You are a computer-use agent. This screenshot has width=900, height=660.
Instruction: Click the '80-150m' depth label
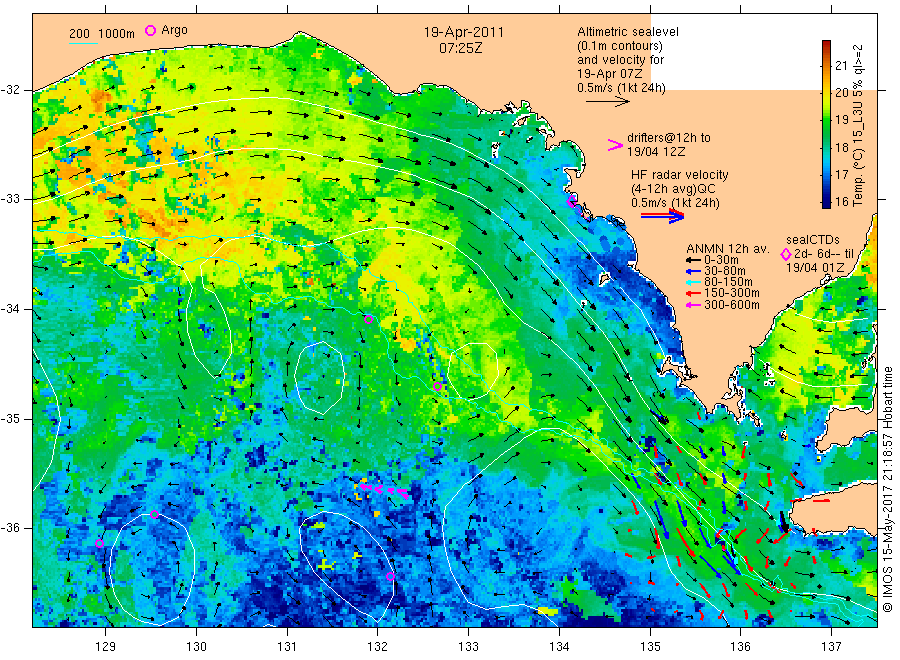pyautogui.click(x=728, y=282)
